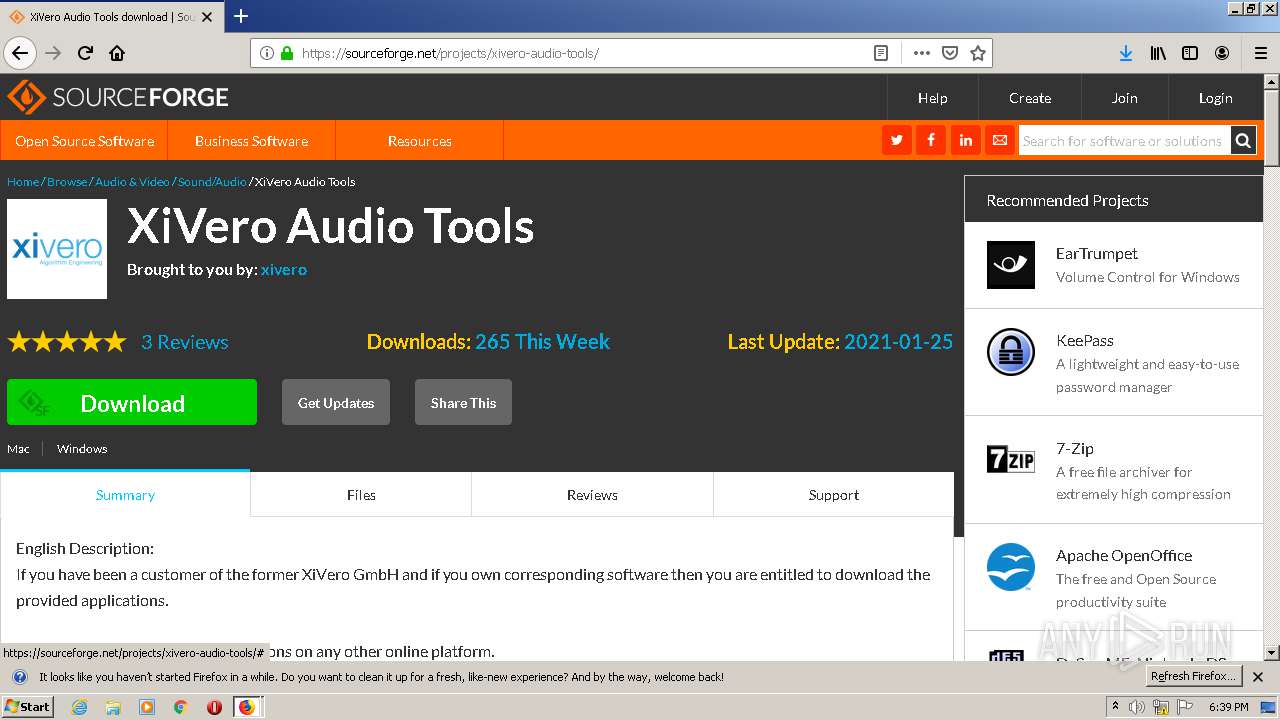Dismiss the Firefox refresh notification bar

point(1258,677)
